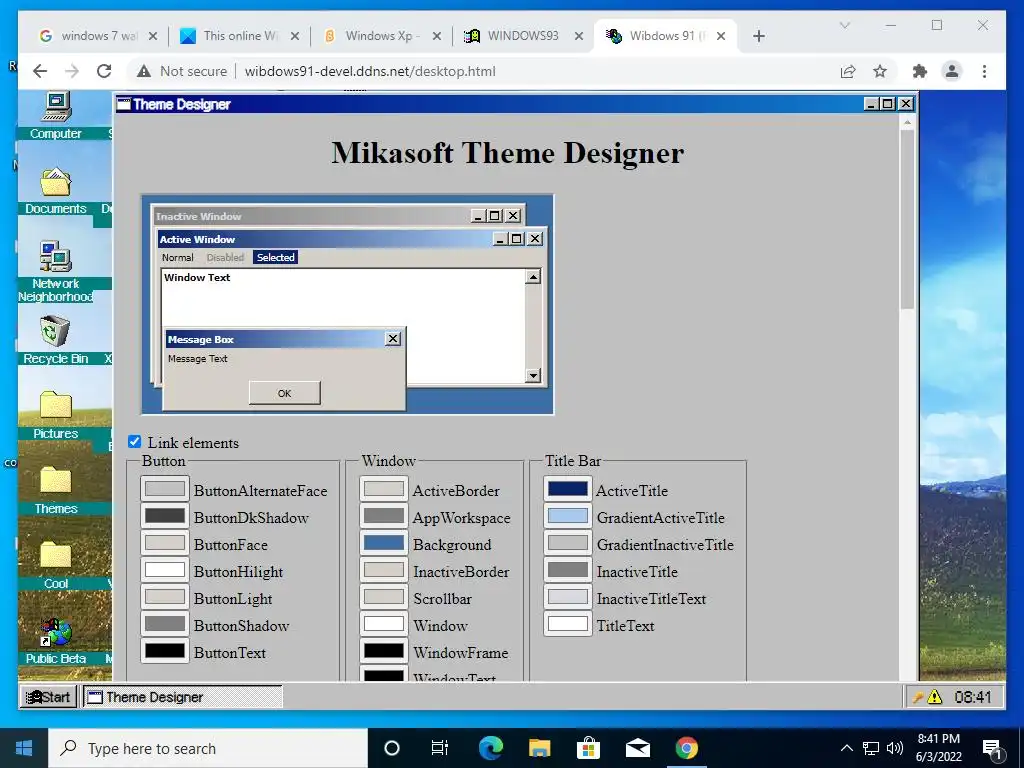Pick ButtonDkShadow color swatch
The height and width of the screenshot is (768, 1024).
(165, 515)
